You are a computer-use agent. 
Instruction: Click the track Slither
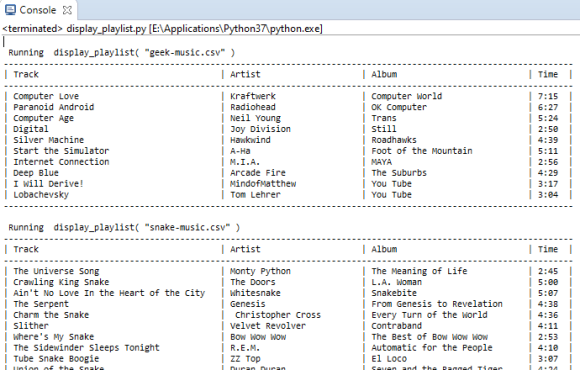[31, 326]
